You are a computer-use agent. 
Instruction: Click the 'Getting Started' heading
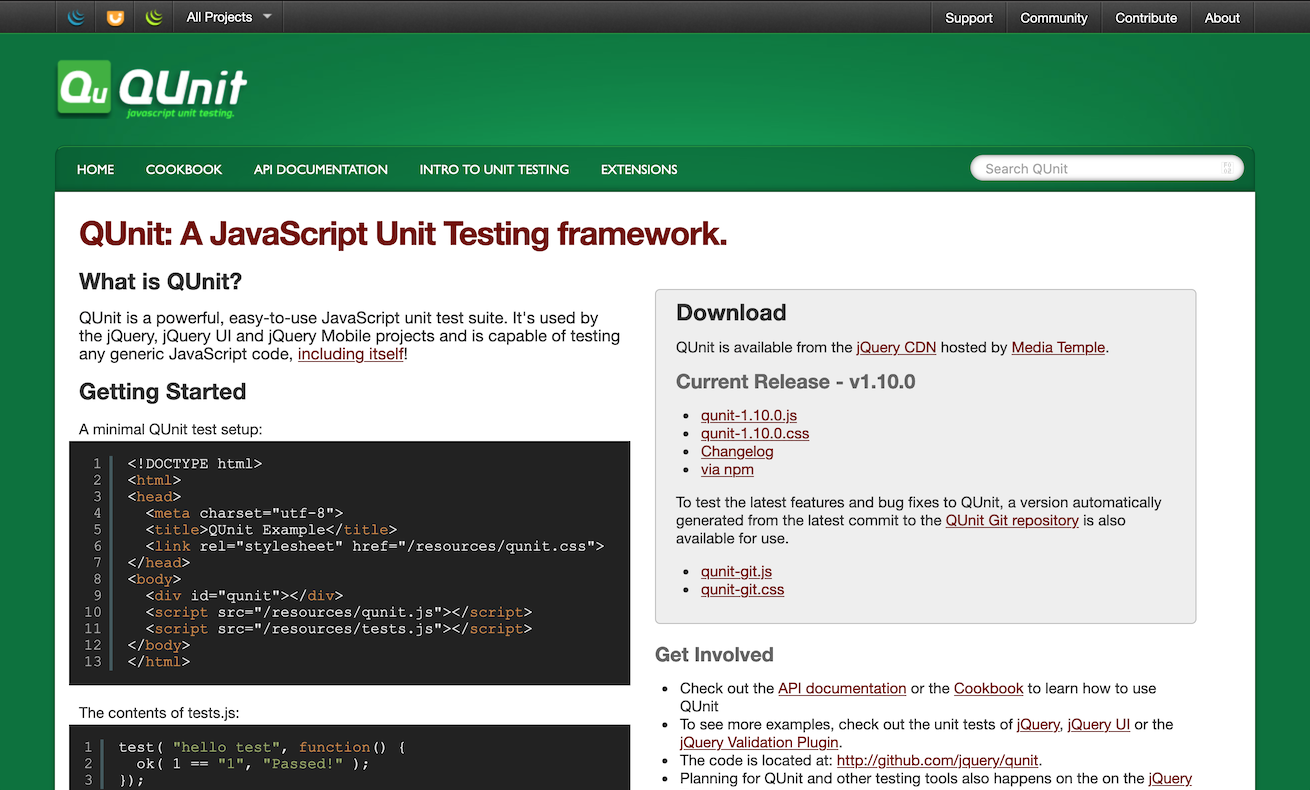[x=163, y=391]
